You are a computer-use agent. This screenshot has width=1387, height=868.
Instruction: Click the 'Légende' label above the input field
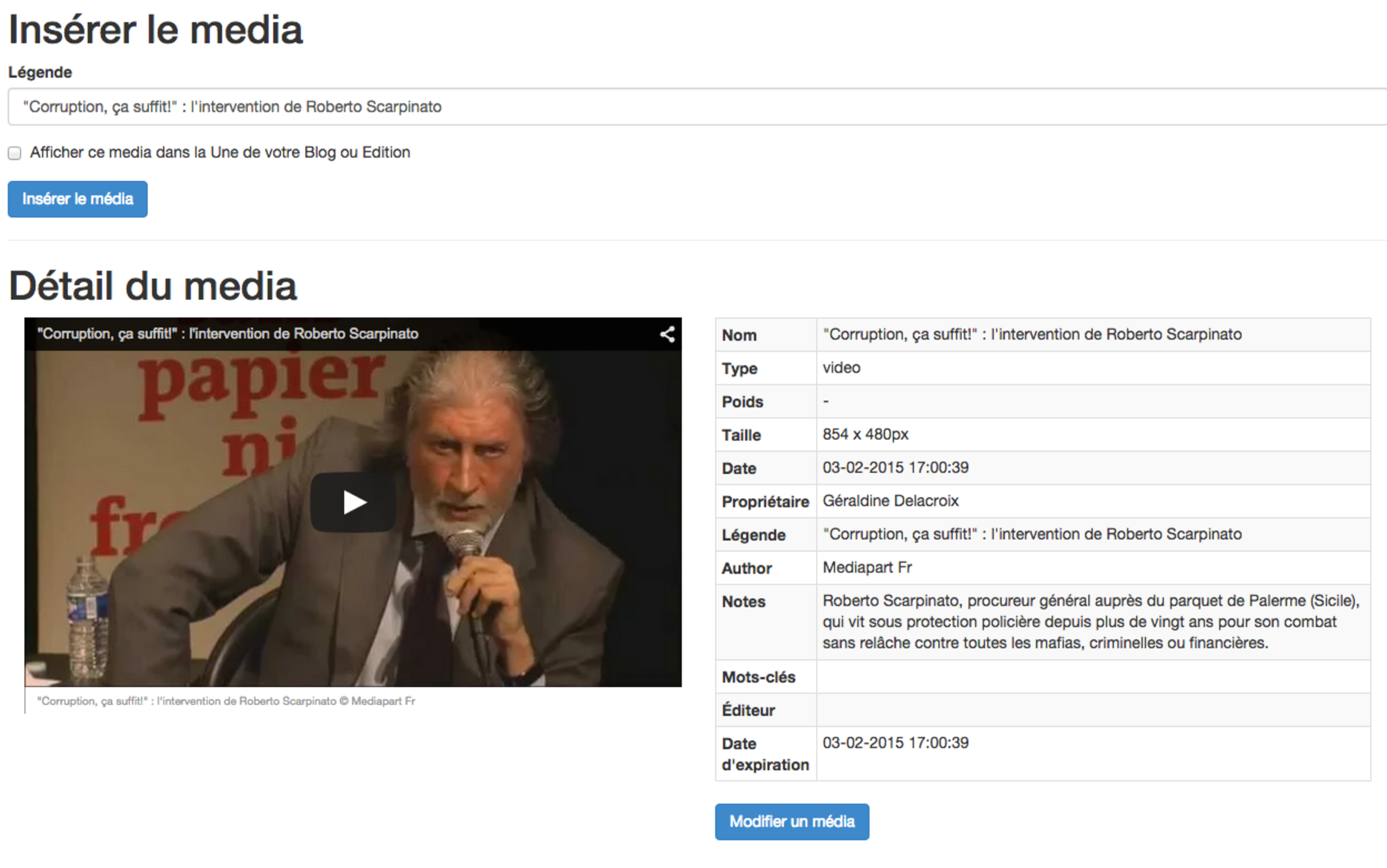pos(40,72)
